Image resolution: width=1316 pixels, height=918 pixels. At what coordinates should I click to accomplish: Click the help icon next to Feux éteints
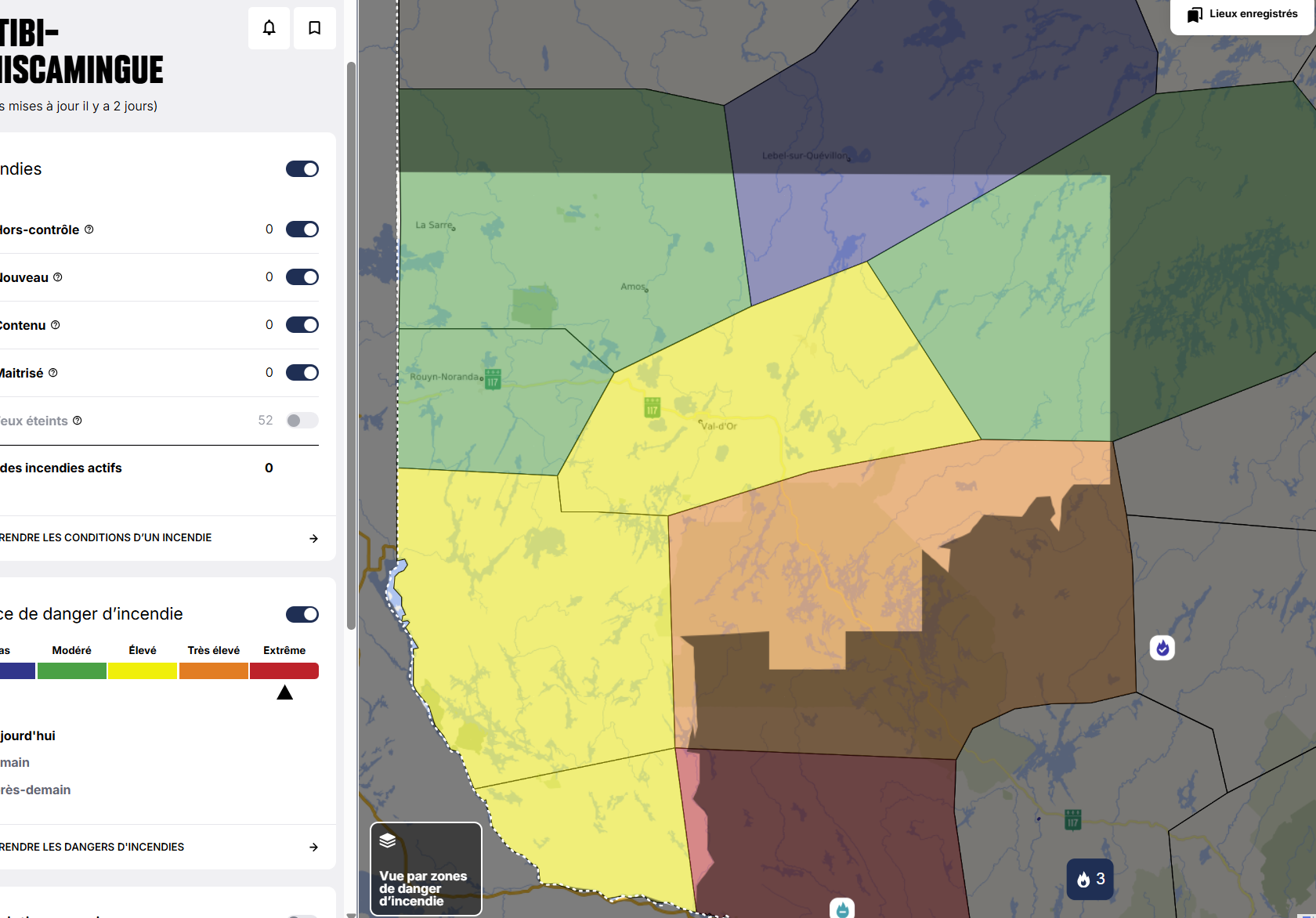click(x=78, y=421)
